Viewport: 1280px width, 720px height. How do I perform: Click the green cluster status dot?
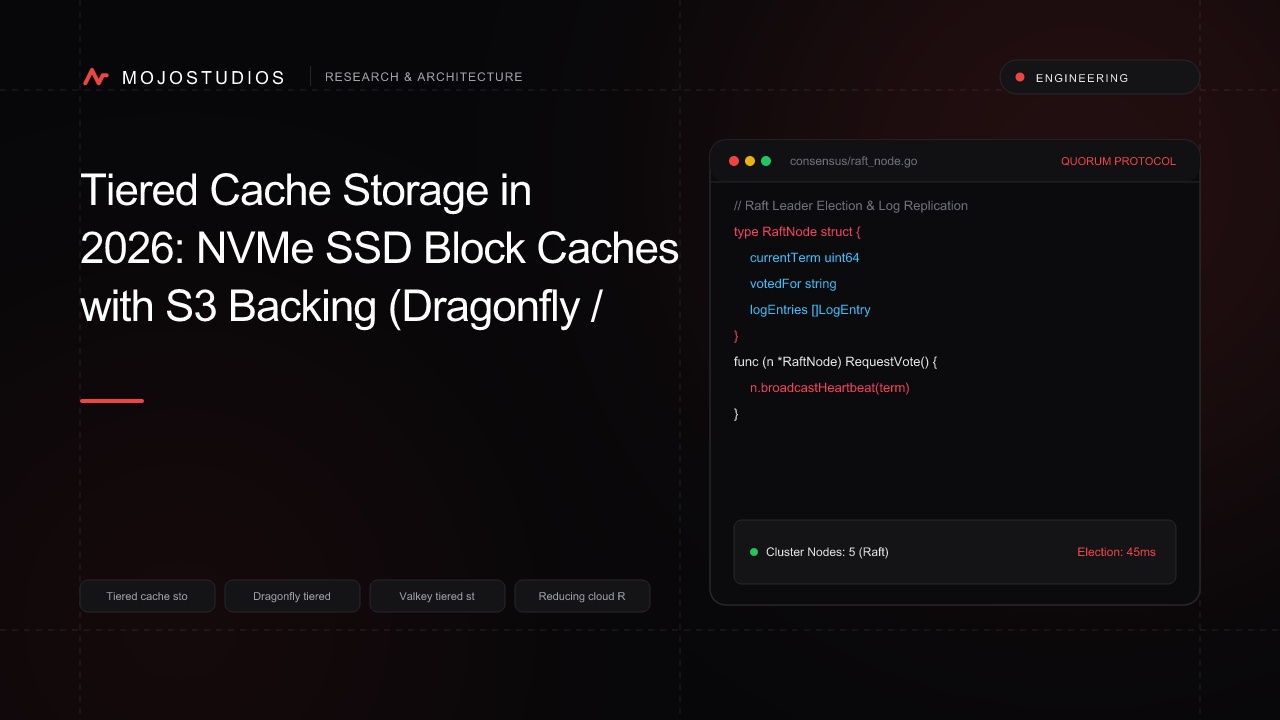[754, 552]
